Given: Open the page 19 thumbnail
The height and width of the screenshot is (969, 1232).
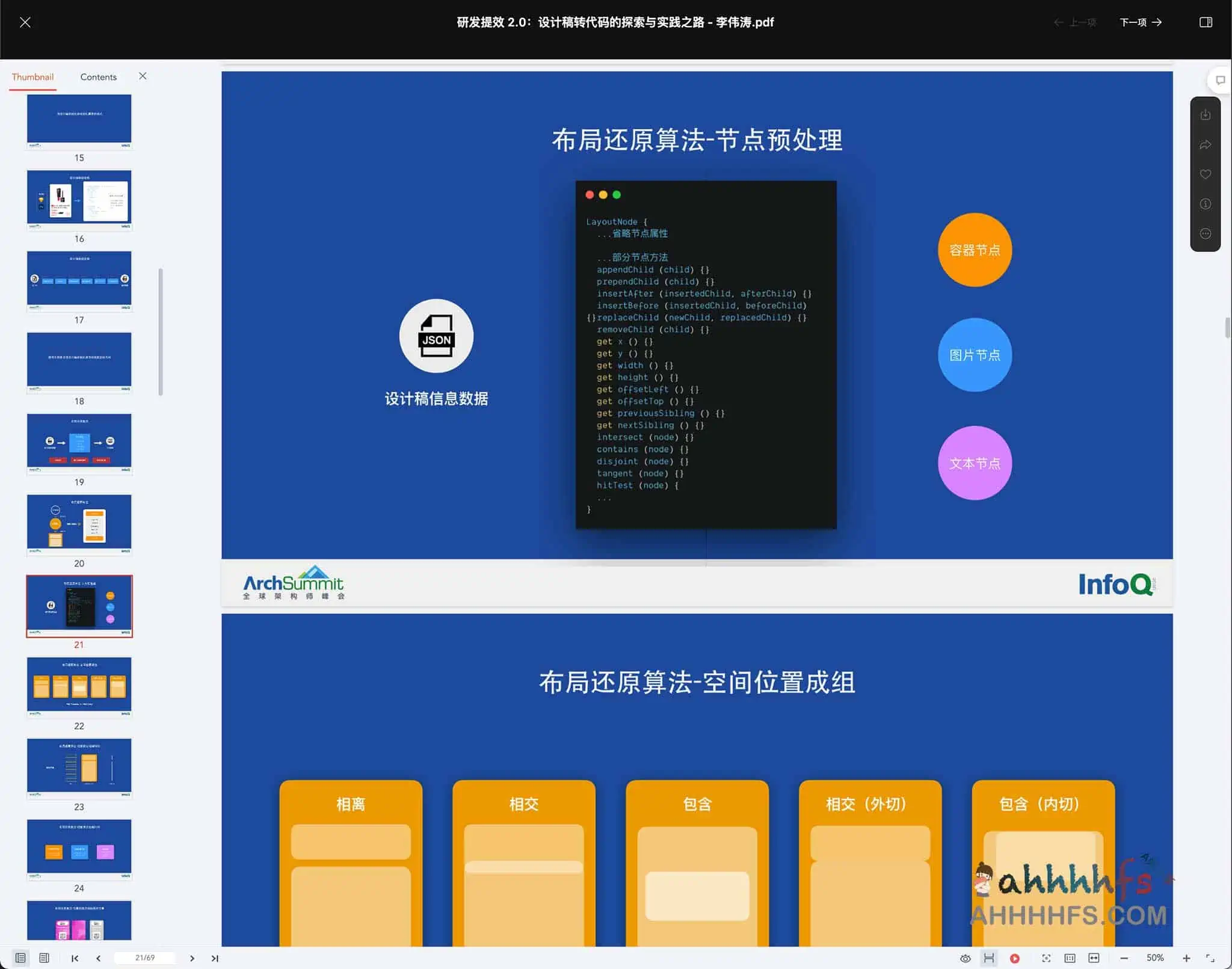Looking at the screenshot, I should (79, 444).
